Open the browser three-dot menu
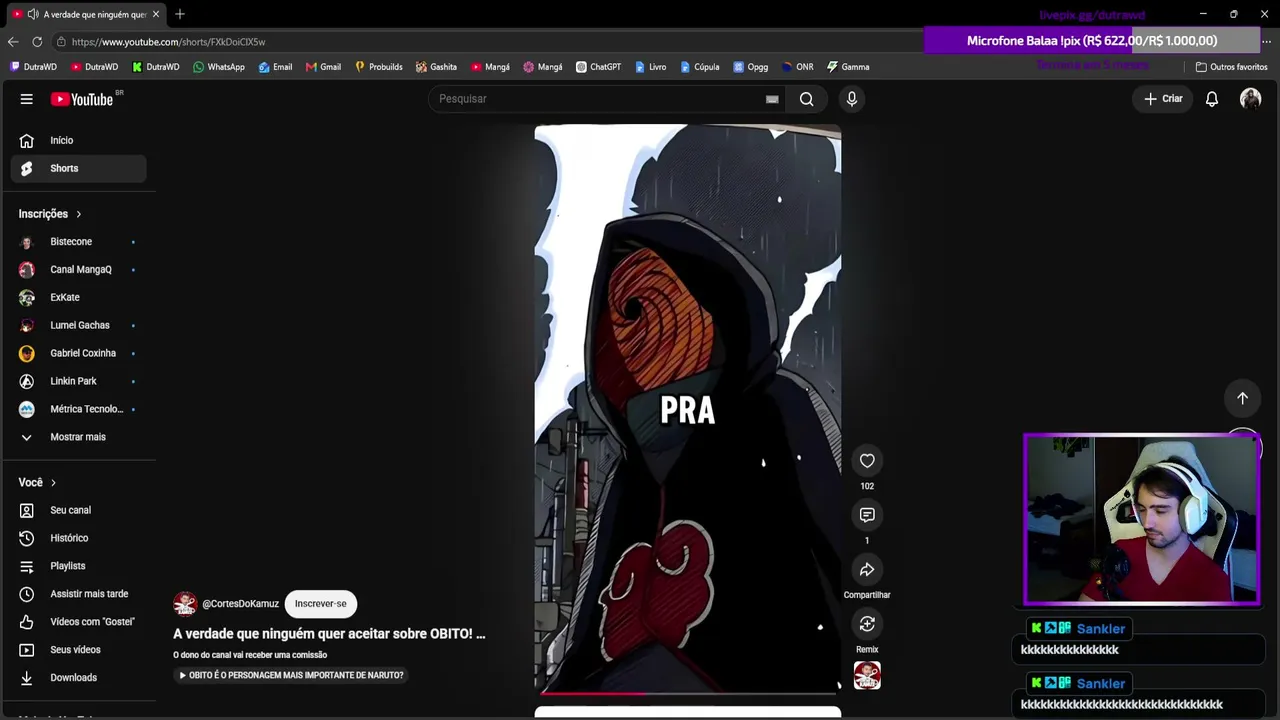The image size is (1280, 720). point(1266,42)
